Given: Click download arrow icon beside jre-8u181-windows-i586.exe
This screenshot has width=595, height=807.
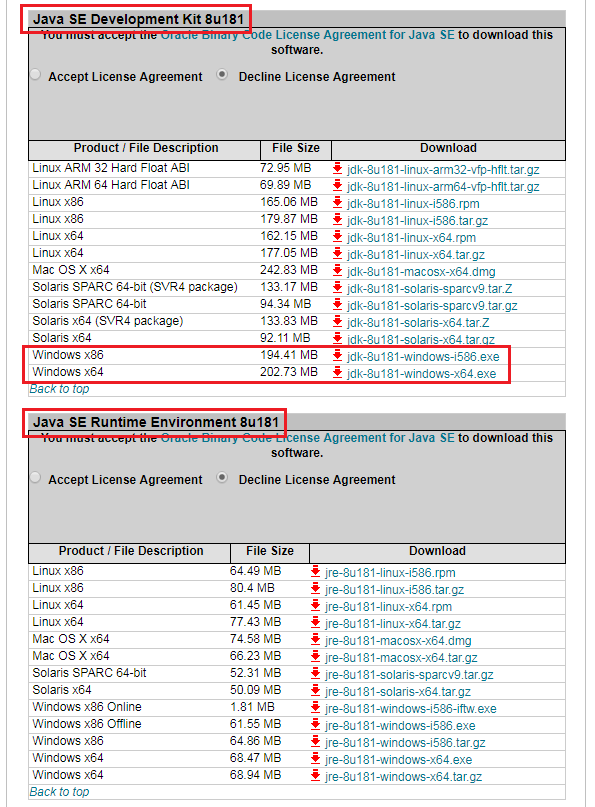Looking at the screenshot, I should [x=316, y=724].
